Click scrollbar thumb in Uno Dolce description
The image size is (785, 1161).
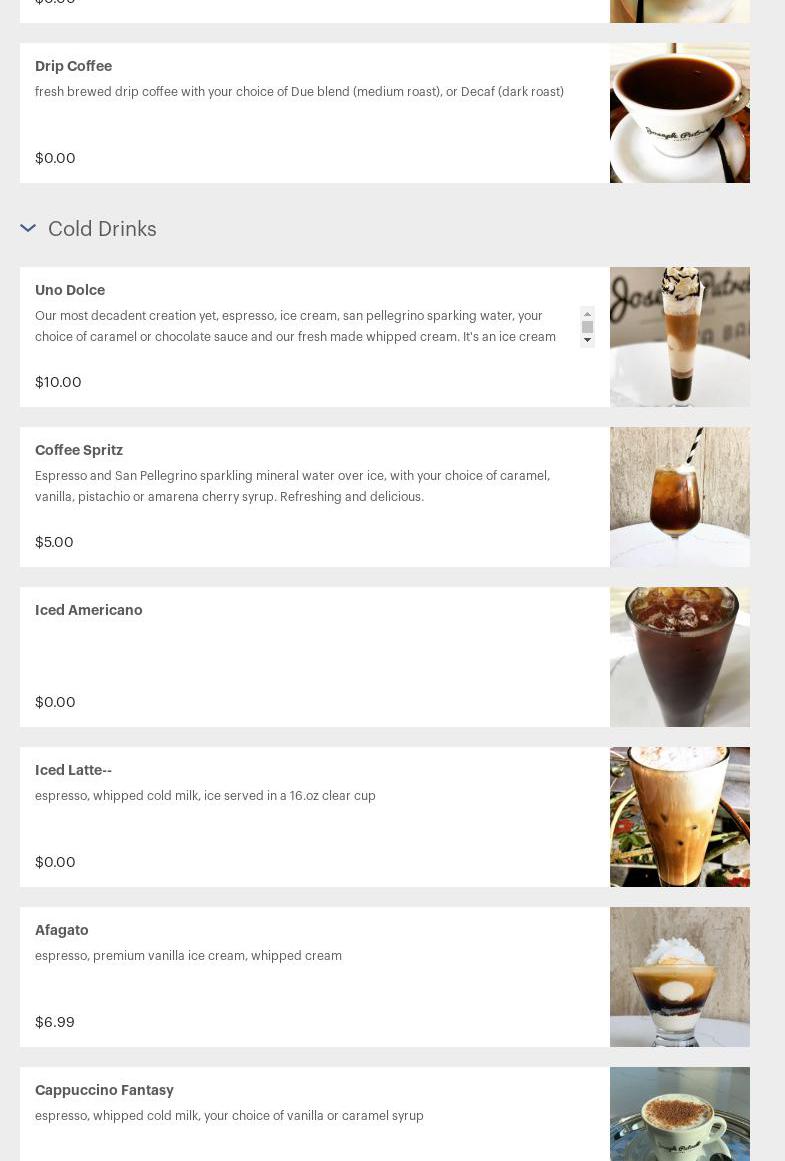coord(587,327)
